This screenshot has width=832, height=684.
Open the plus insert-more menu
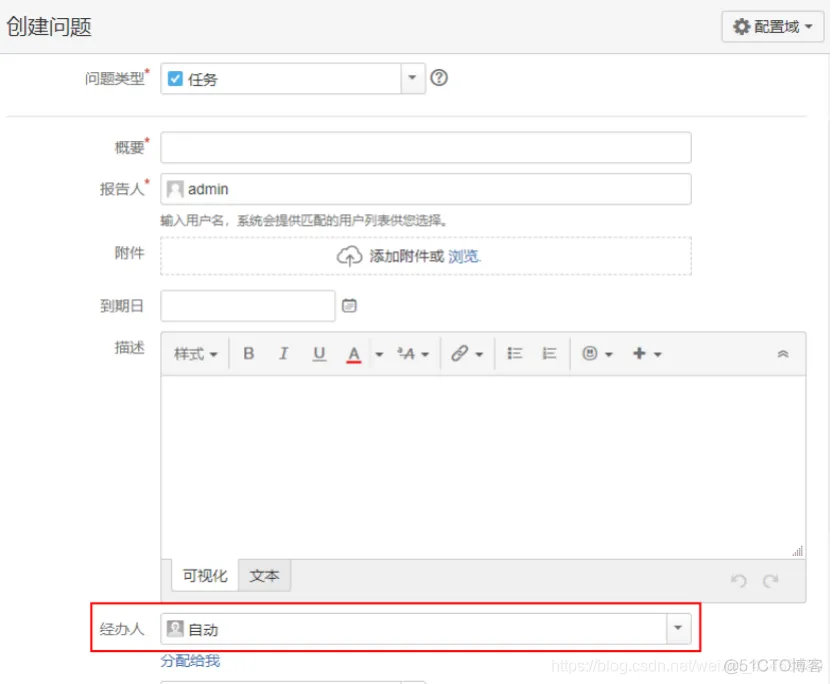[x=647, y=353]
